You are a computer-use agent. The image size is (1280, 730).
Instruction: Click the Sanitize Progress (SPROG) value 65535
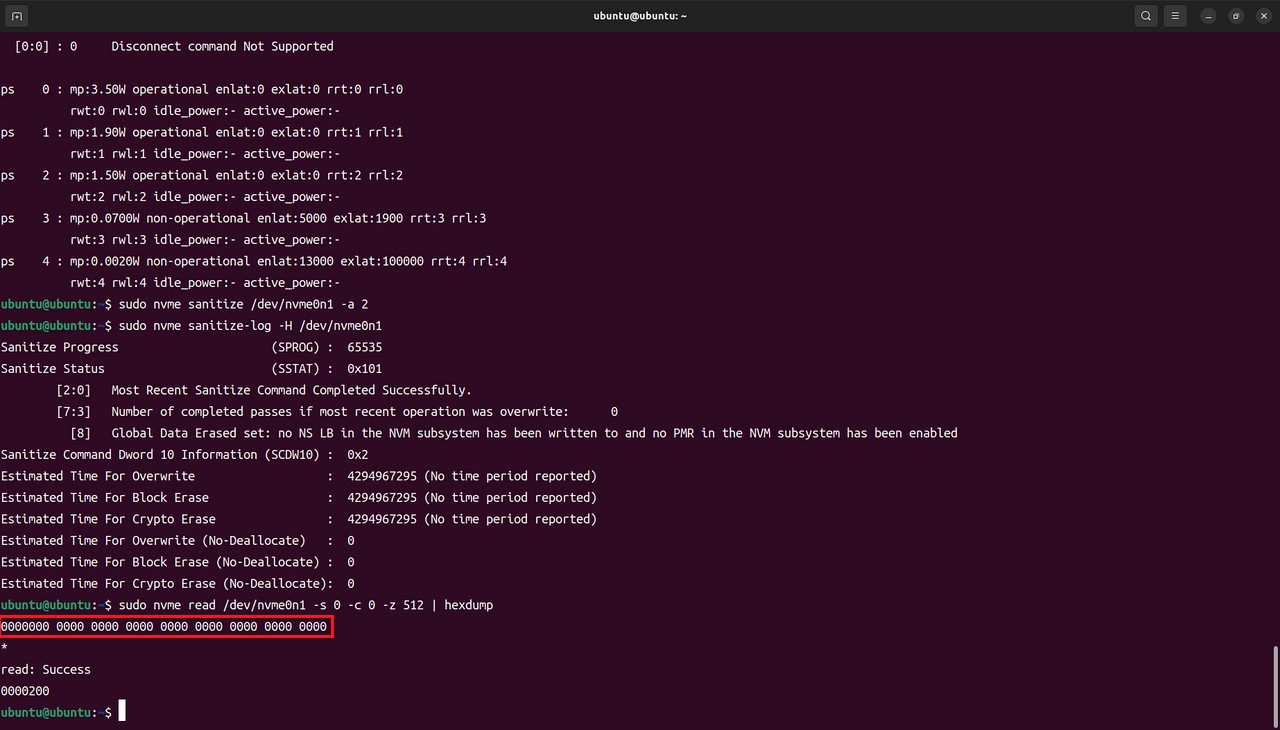(x=365, y=347)
